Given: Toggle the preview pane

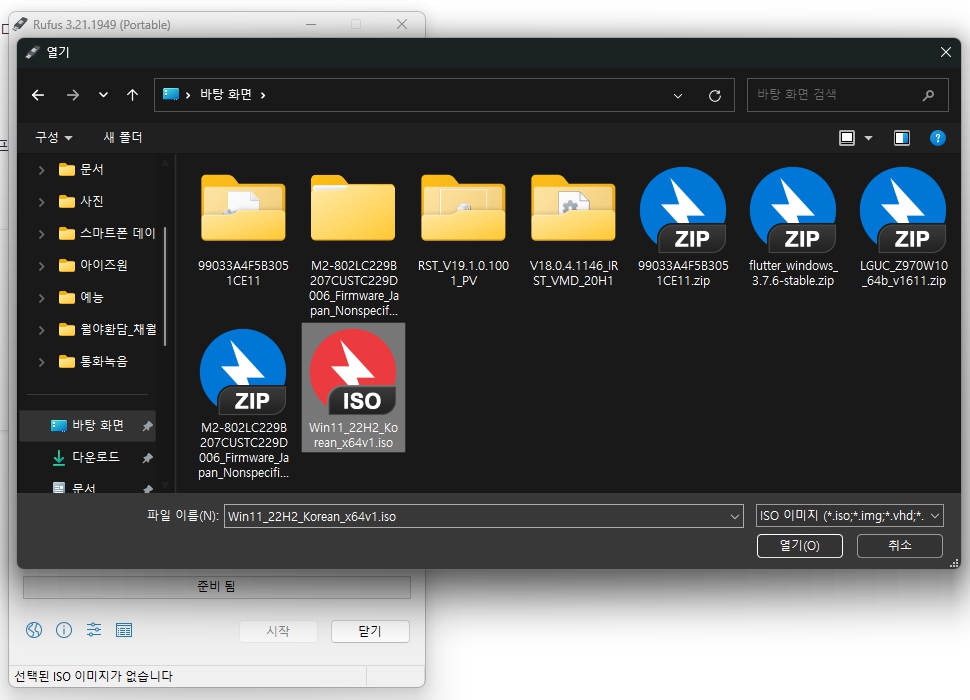Looking at the screenshot, I should click(902, 138).
